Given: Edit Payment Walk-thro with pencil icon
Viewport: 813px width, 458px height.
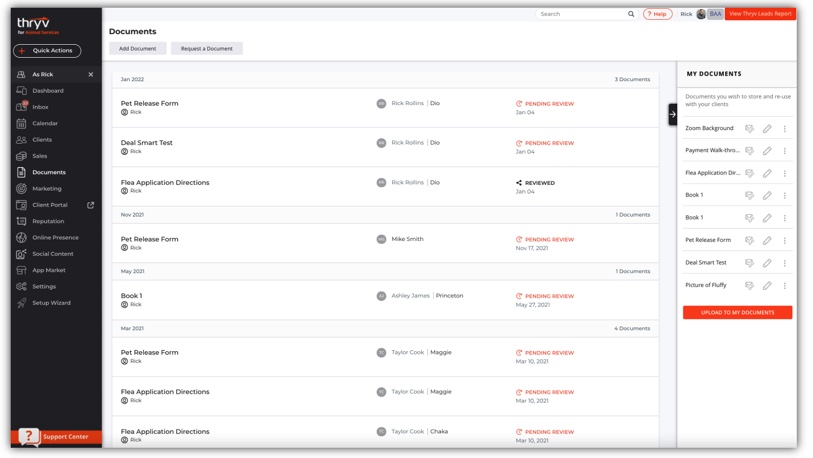Looking at the screenshot, I should tap(767, 151).
